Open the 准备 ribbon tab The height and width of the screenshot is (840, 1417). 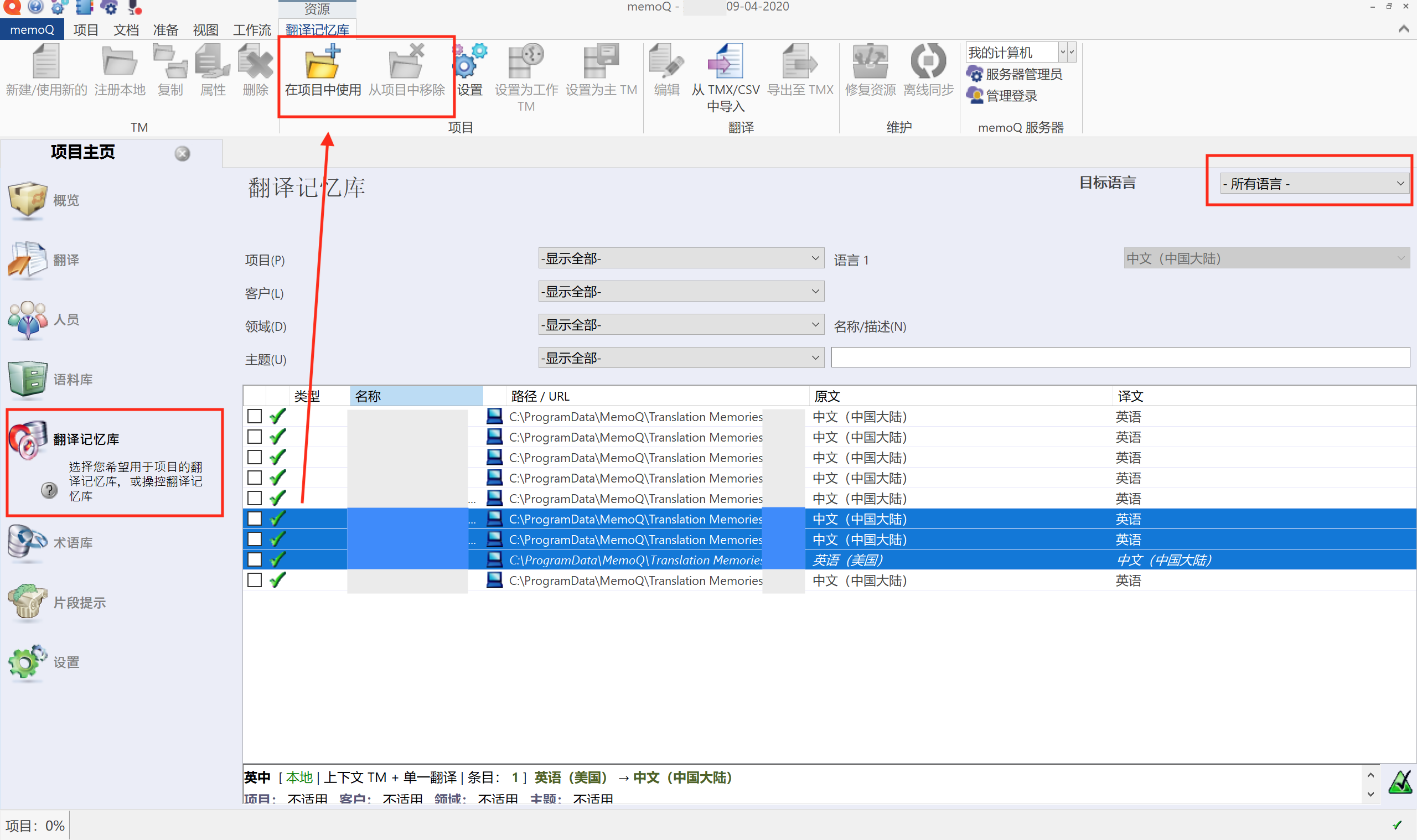[166, 29]
